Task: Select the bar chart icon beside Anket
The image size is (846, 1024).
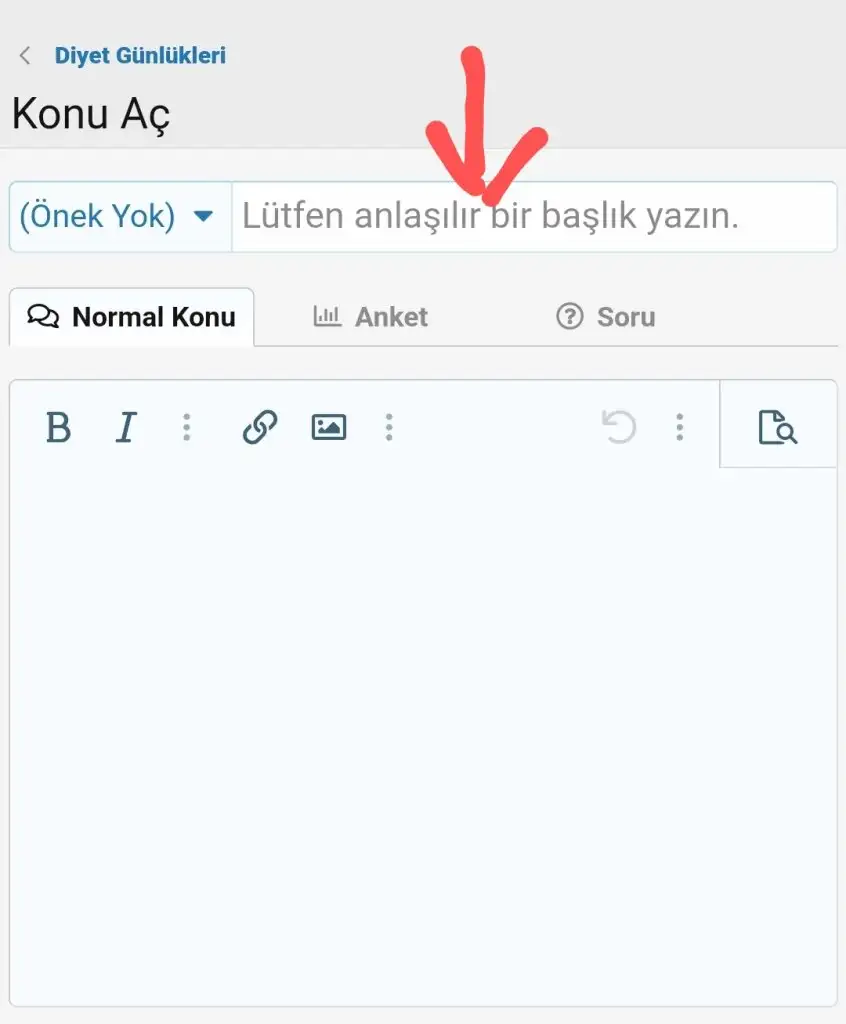Action: tap(327, 316)
